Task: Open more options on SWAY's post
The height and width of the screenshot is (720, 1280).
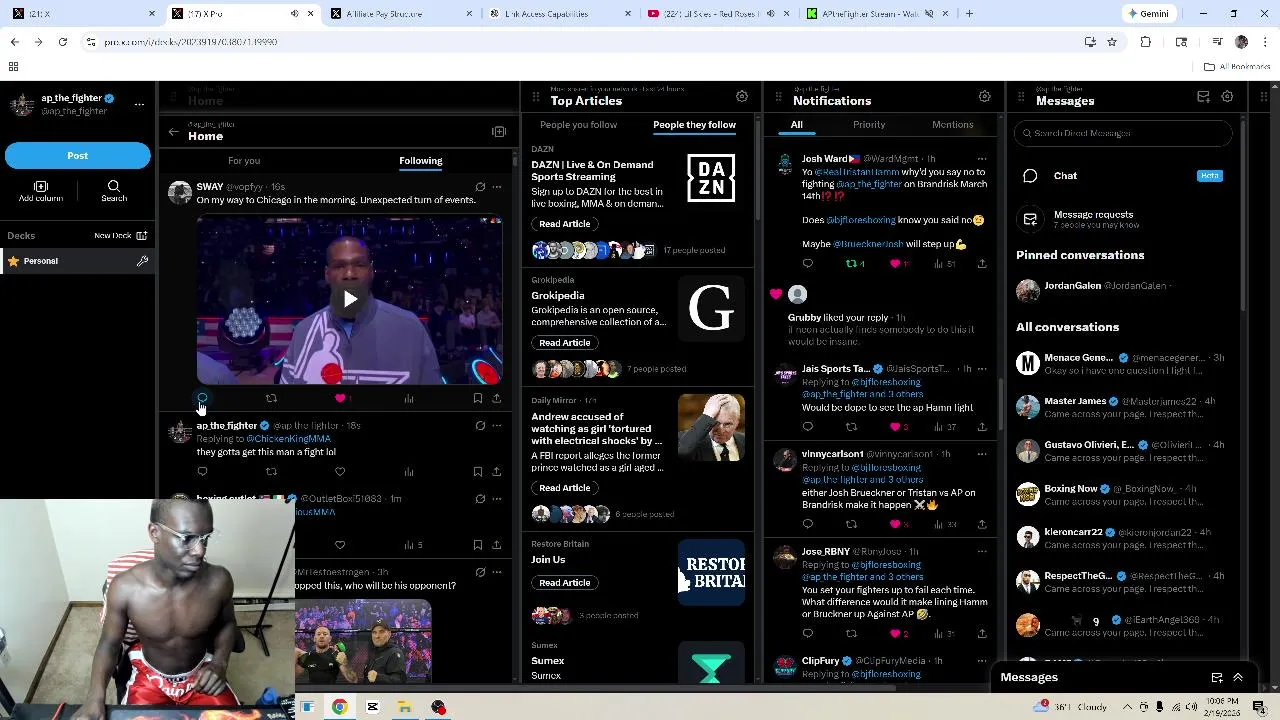Action: click(497, 187)
